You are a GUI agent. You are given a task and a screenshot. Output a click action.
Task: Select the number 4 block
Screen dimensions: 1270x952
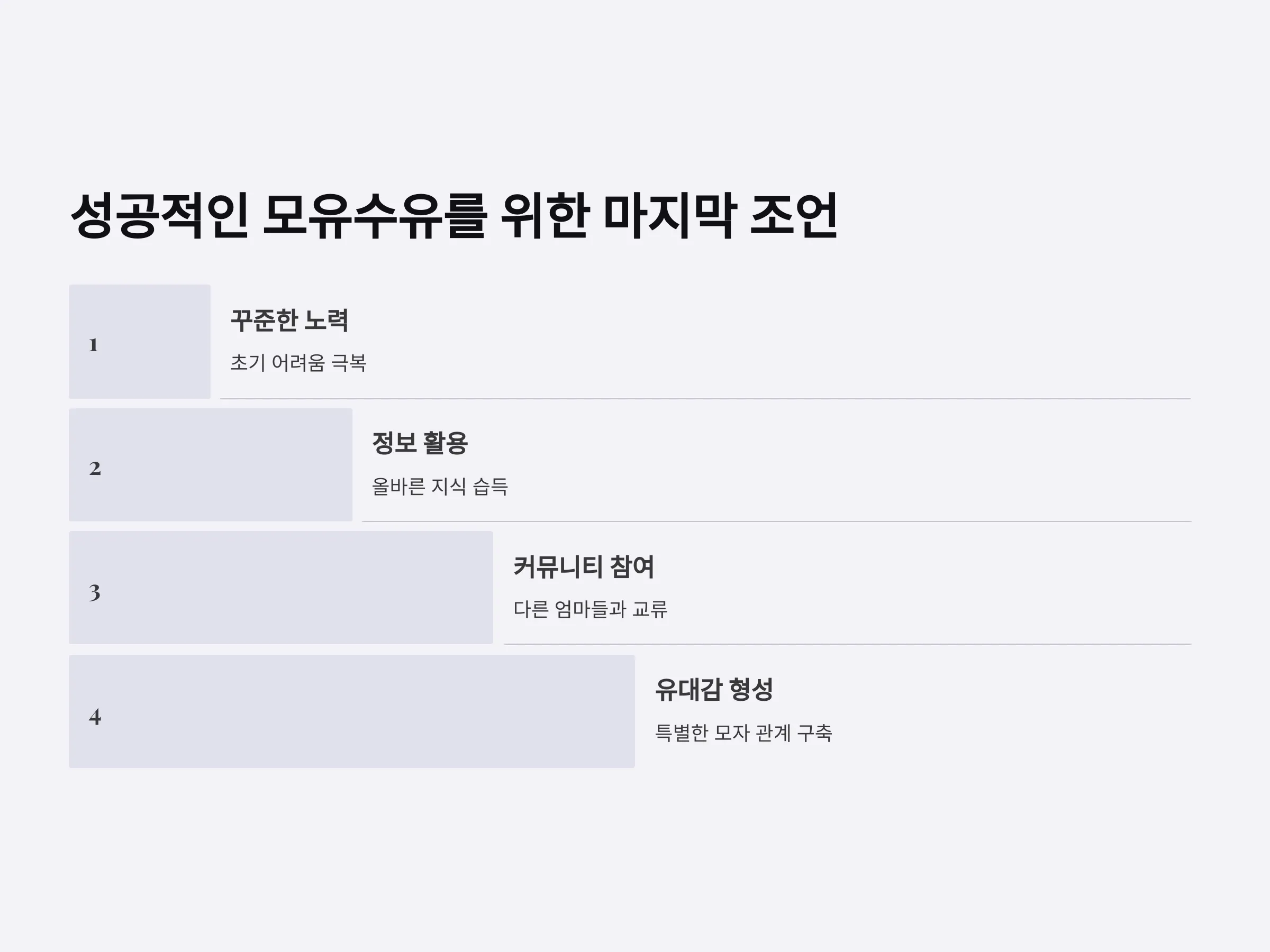(x=352, y=711)
